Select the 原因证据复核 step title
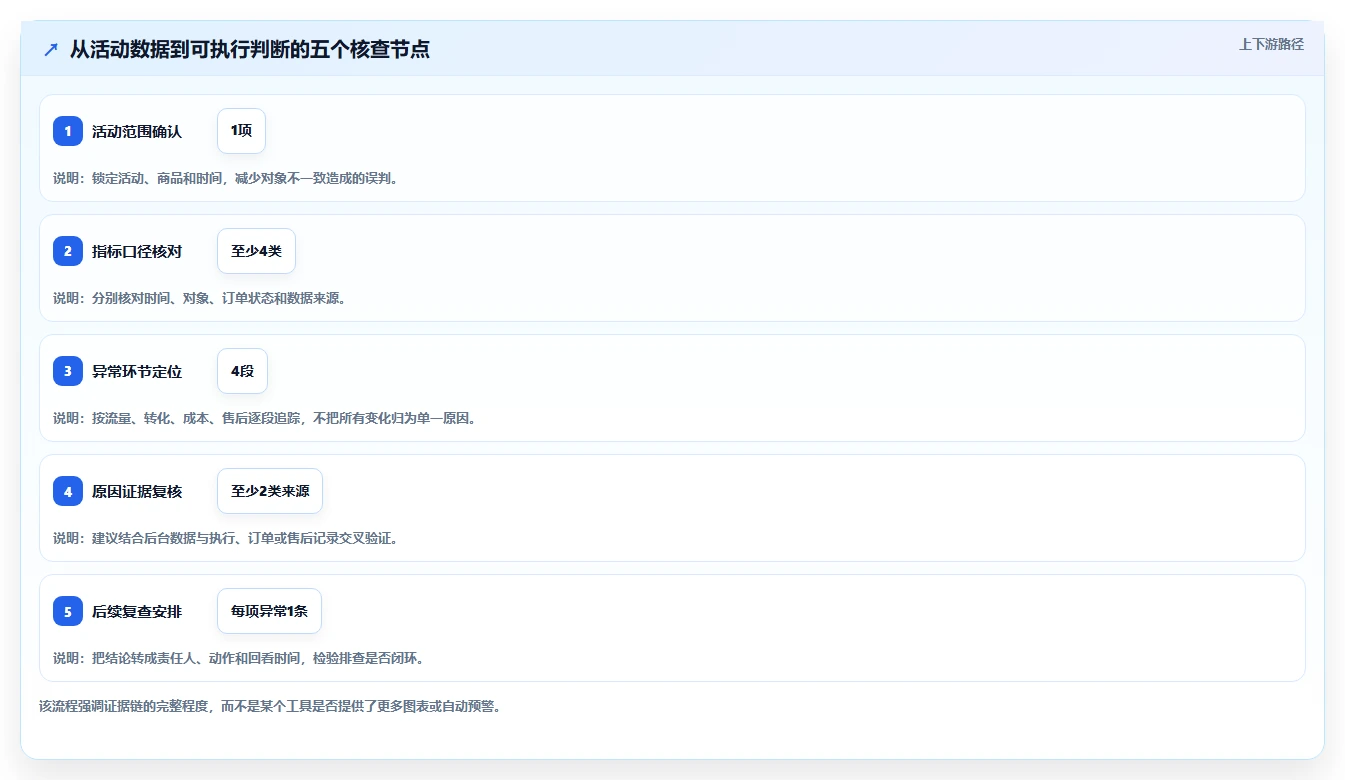Image resolution: width=1345 pixels, height=780 pixels. 137,491
